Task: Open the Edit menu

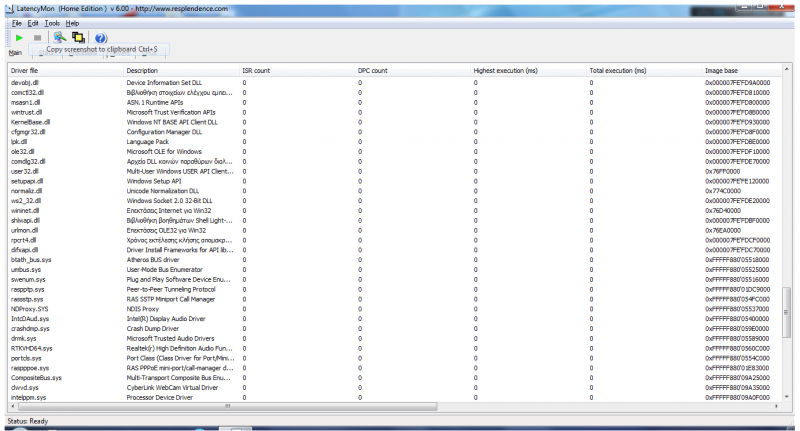Action: (x=34, y=22)
